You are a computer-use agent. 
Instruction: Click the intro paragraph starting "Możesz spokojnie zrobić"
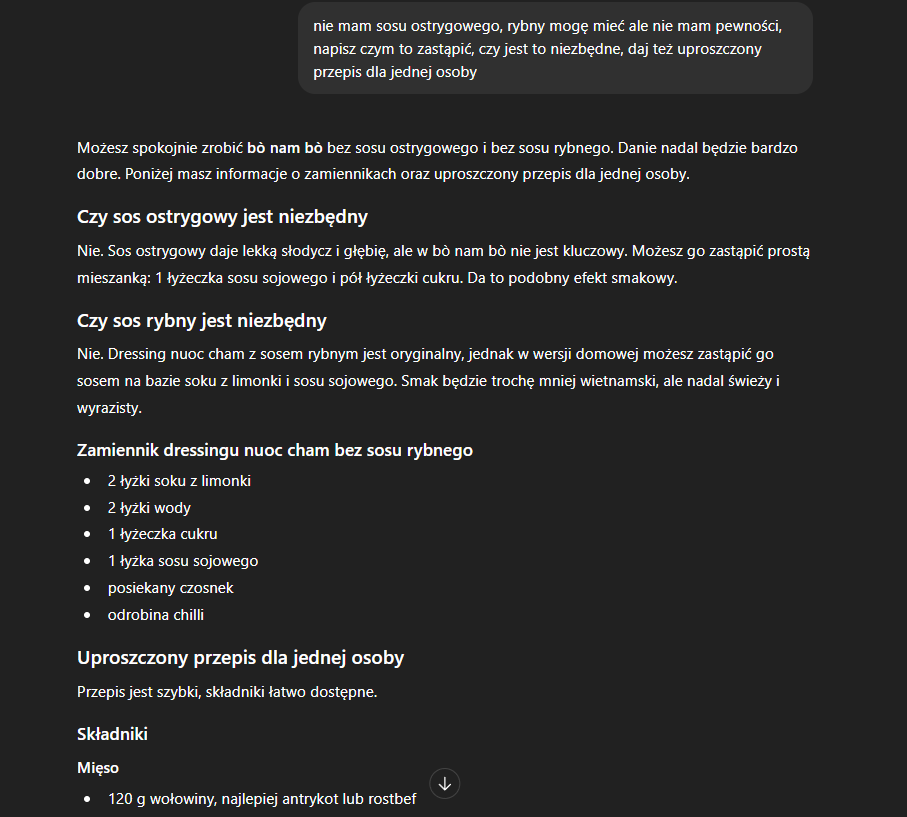point(437,161)
